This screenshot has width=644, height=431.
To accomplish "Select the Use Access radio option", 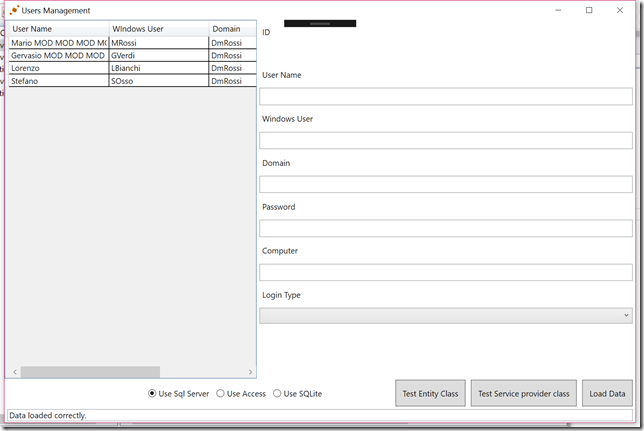I will click(x=221, y=394).
